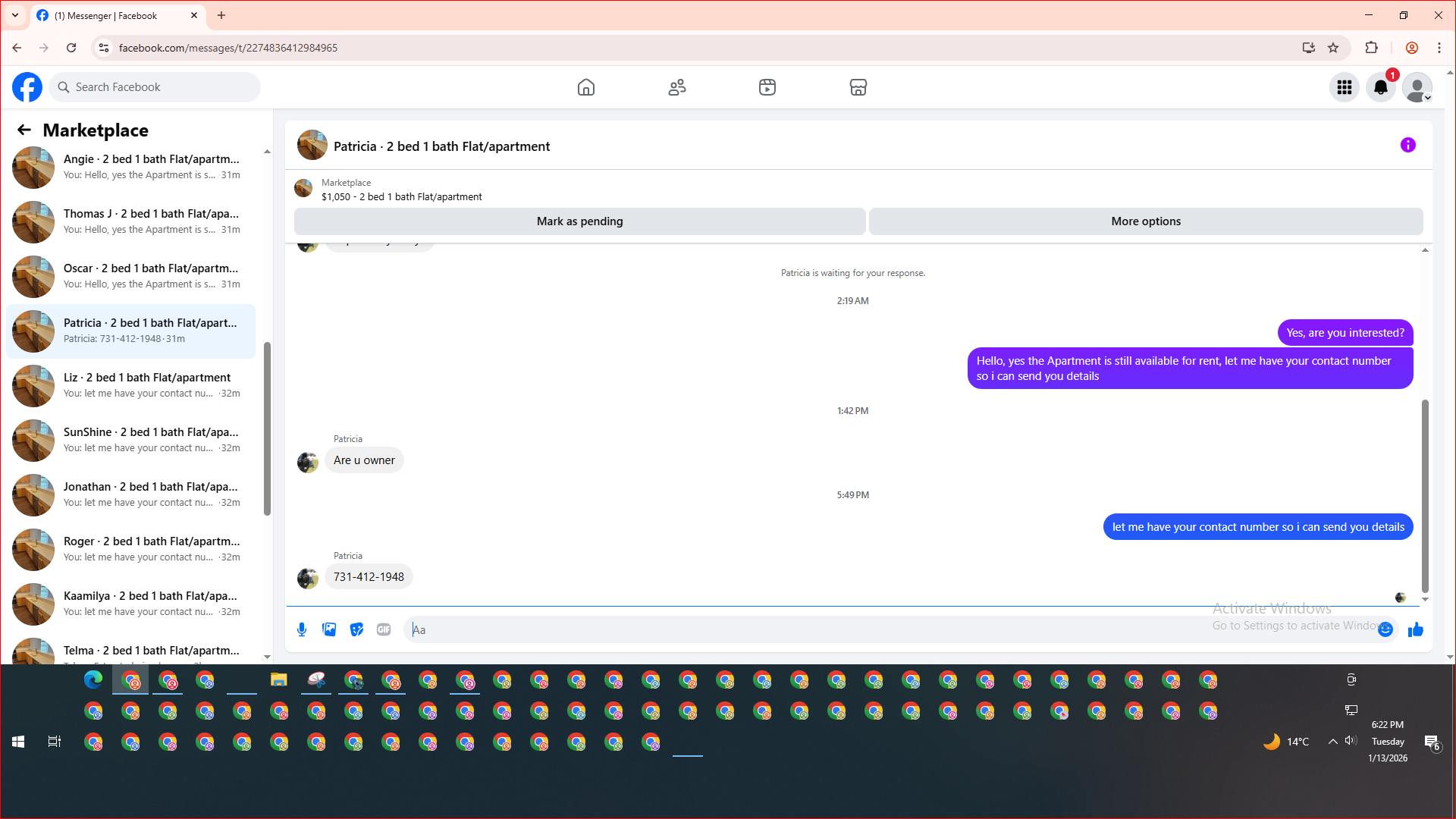The image size is (1456, 819).
Task: Bookmark this page with the star icon
Action: (x=1333, y=48)
